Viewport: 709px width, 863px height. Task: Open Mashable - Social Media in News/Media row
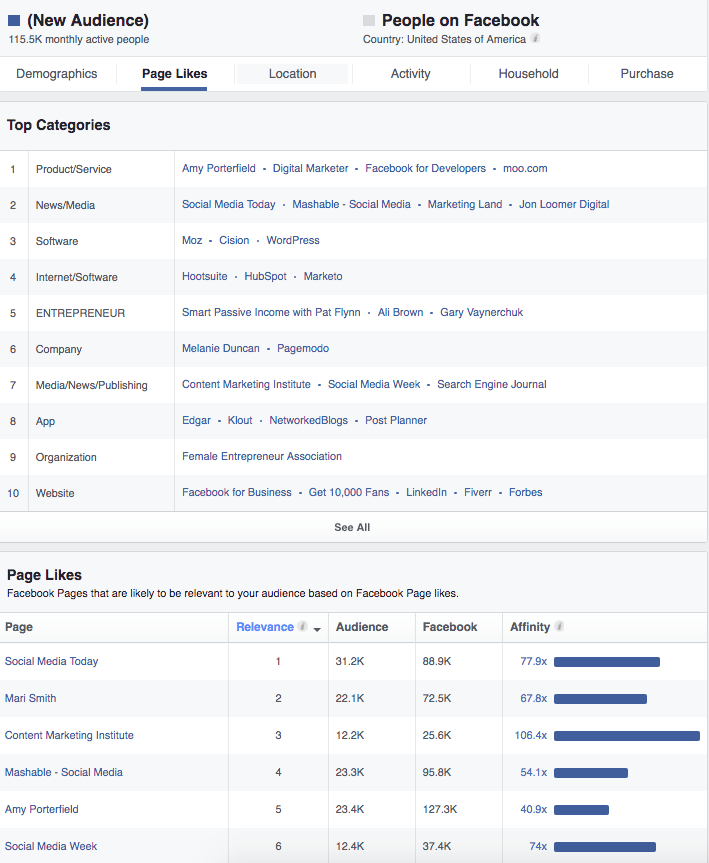pyautogui.click(x=351, y=204)
